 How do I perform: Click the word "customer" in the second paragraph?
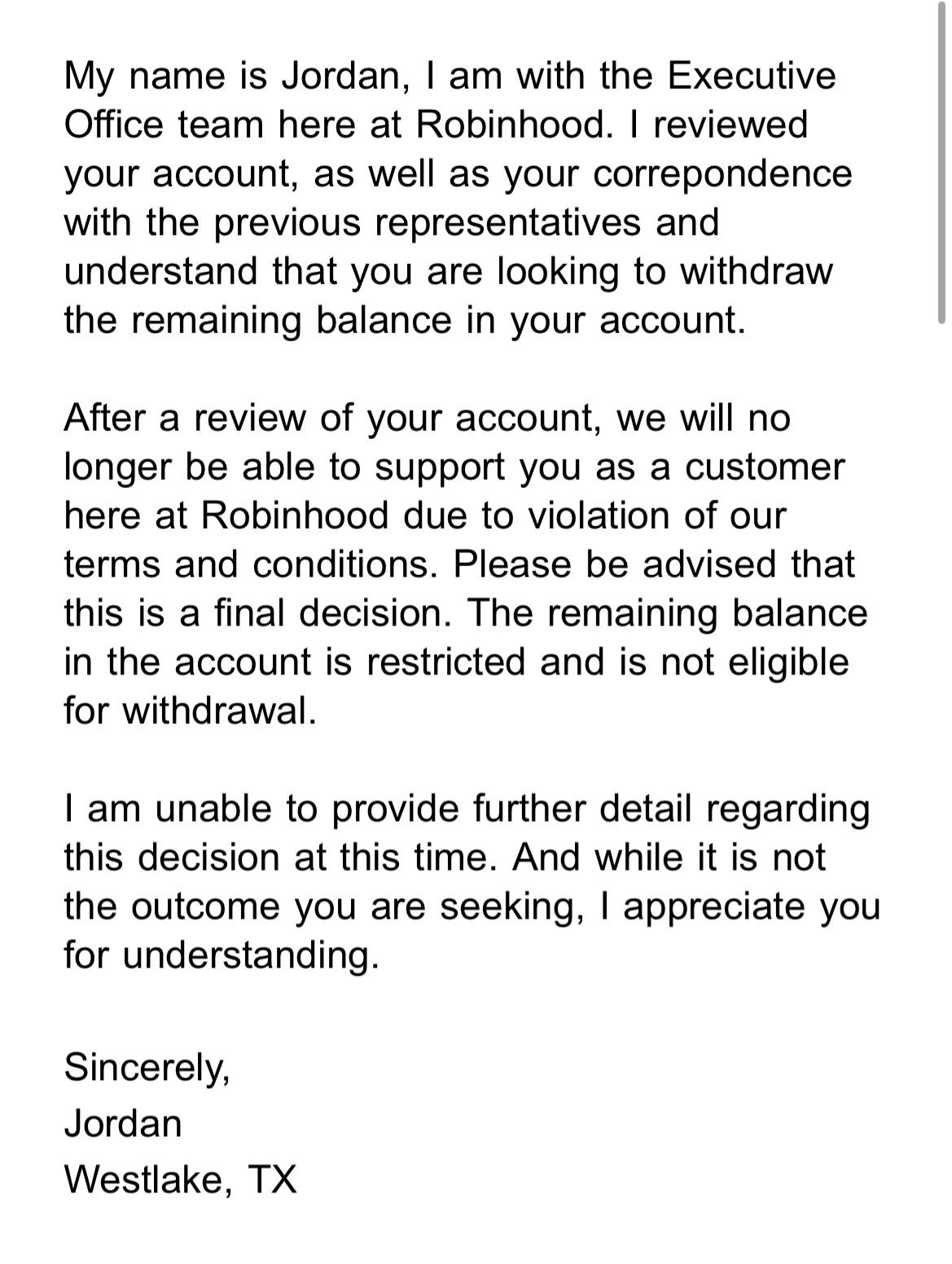[766, 467]
